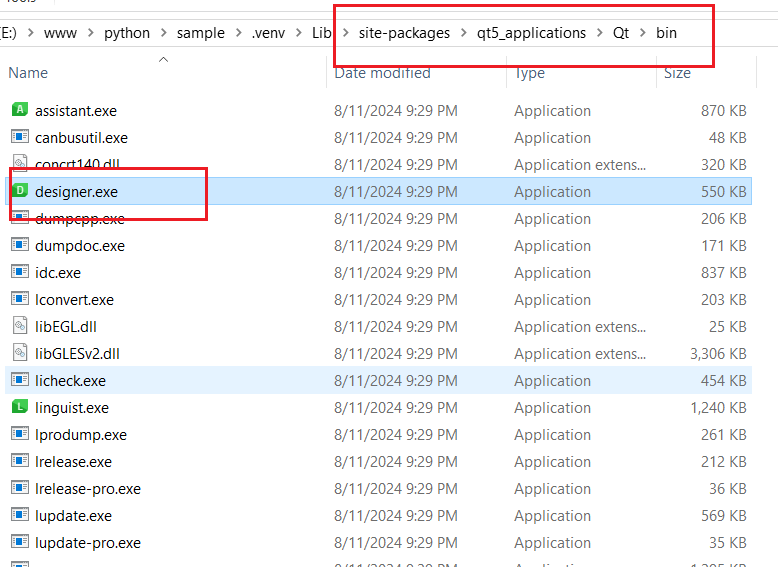Click the idc.exe file icon
The width and height of the screenshot is (778, 567).
coord(19,272)
